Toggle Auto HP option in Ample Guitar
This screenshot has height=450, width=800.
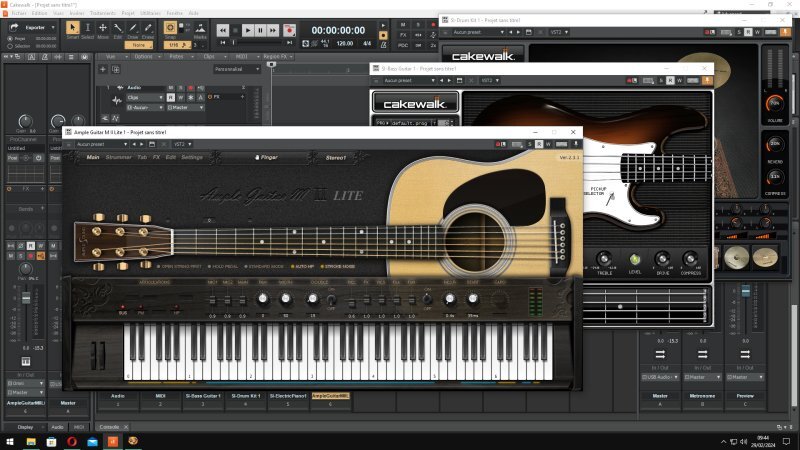pyautogui.click(x=303, y=266)
